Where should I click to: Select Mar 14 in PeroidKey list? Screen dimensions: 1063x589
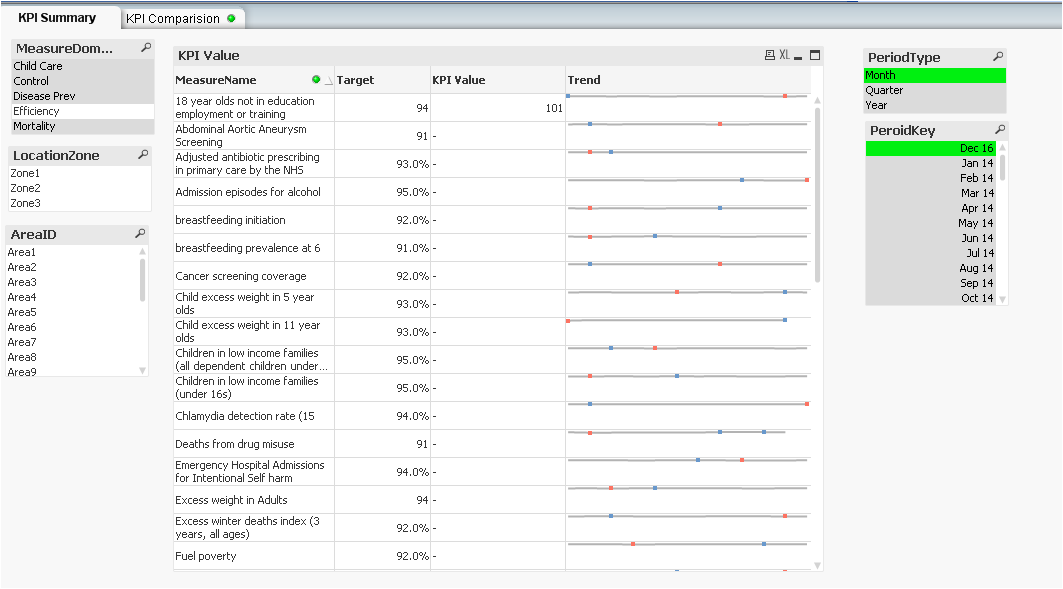point(977,193)
